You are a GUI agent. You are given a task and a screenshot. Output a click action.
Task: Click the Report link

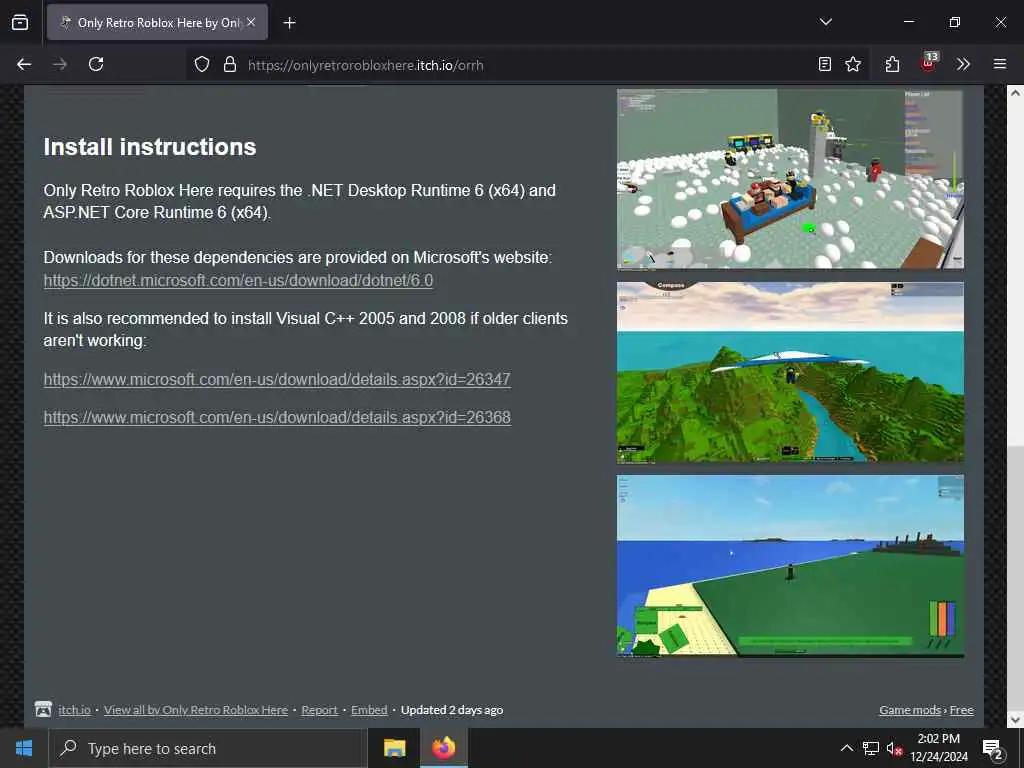(319, 710)
